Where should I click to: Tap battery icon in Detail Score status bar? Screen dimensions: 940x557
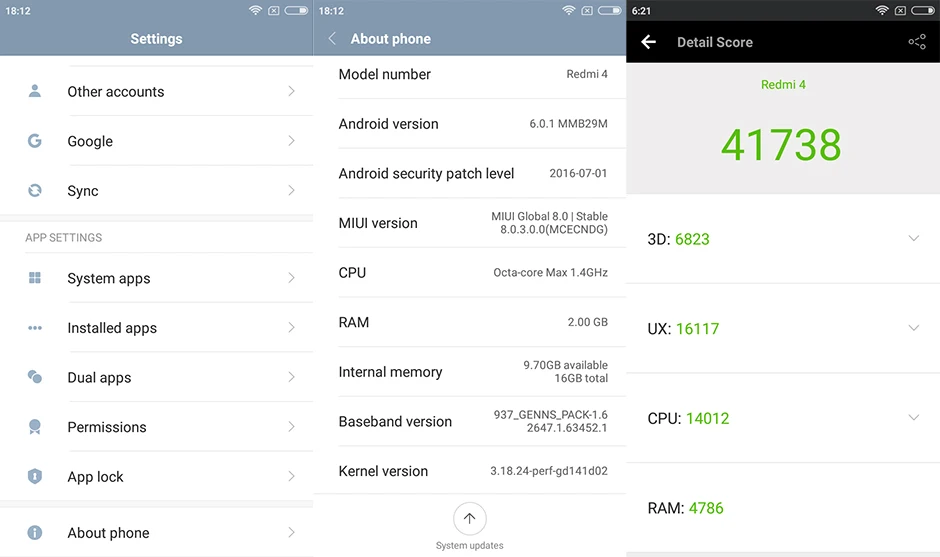923,10
